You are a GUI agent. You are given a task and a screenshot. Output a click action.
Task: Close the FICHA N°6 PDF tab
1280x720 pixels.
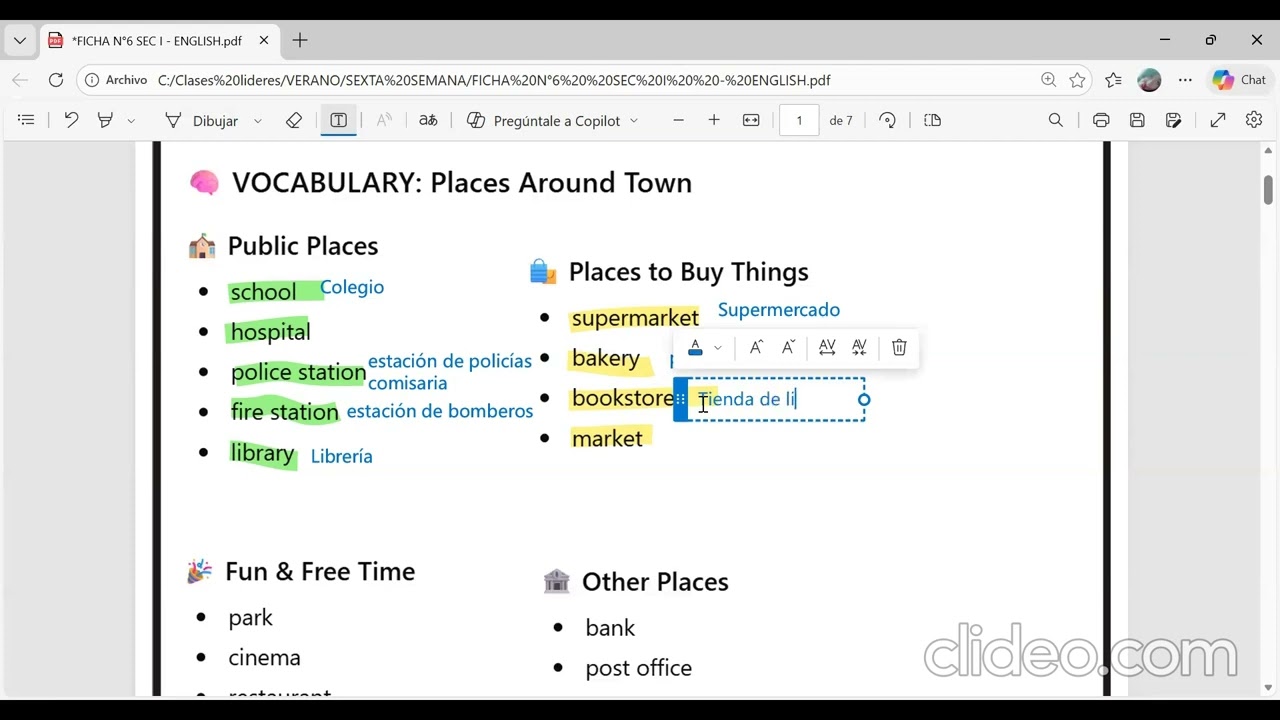(x=264, y=41)
